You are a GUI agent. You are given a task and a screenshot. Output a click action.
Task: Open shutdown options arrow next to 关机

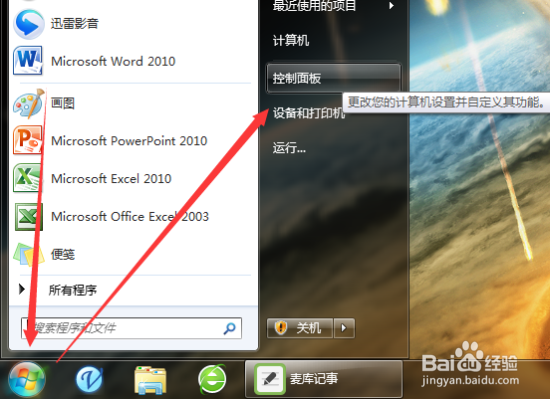(344, 328)
